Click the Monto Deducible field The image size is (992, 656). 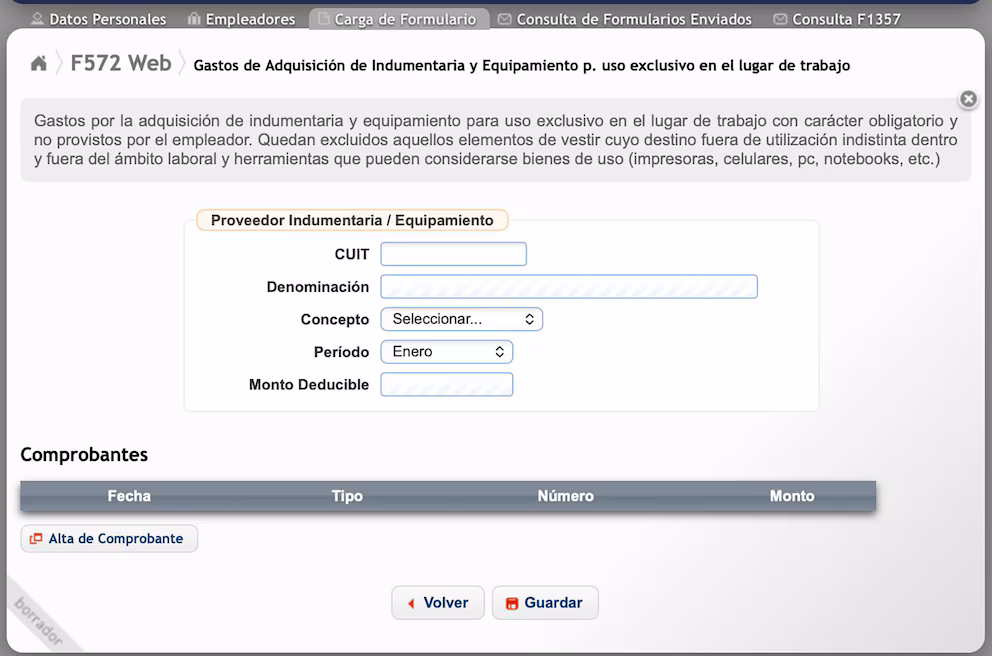[x=447, y=385]
